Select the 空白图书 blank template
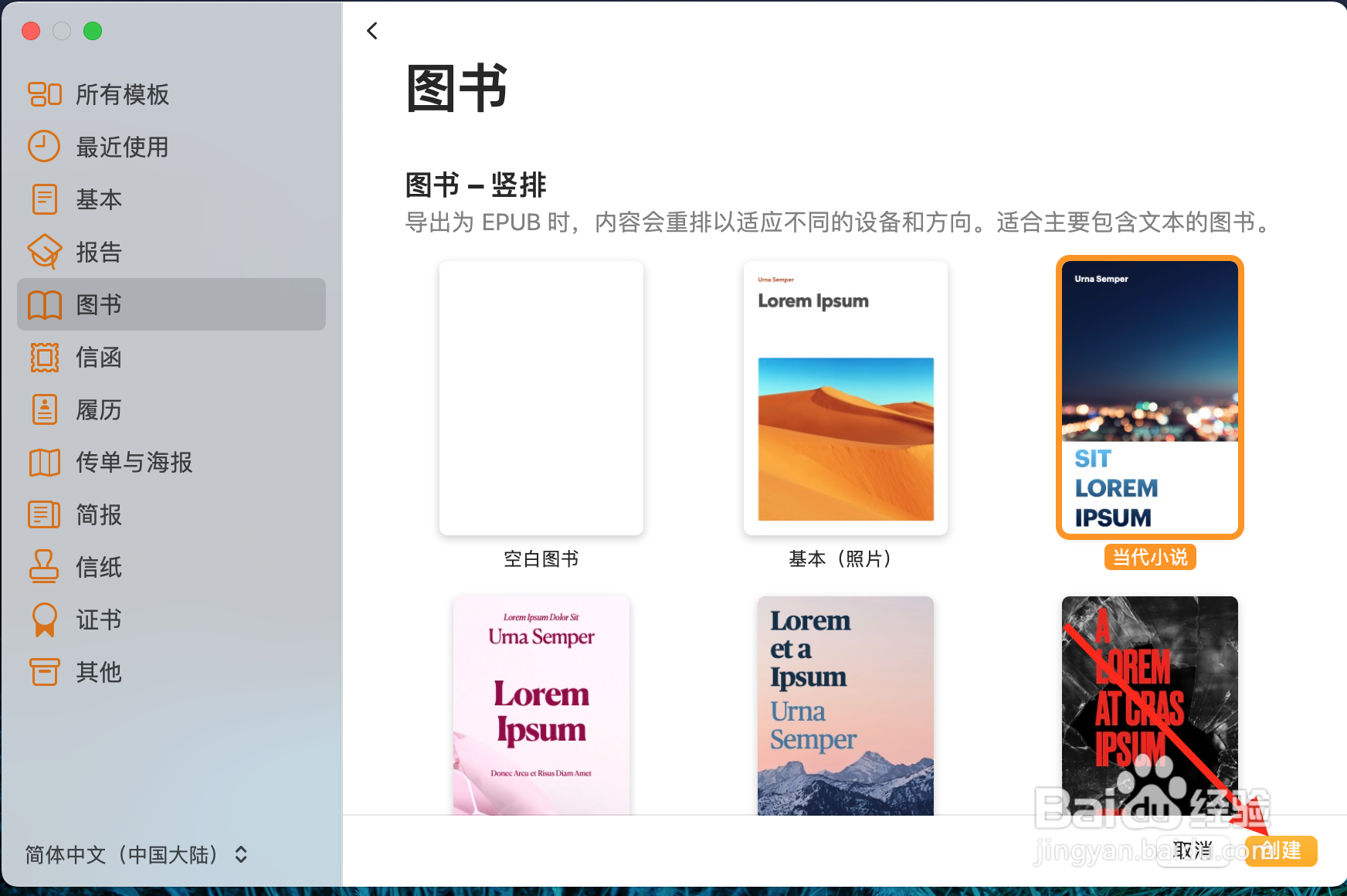Image resolution: width=1347 pixels, height=896 pixels. [x=541, y=398]
